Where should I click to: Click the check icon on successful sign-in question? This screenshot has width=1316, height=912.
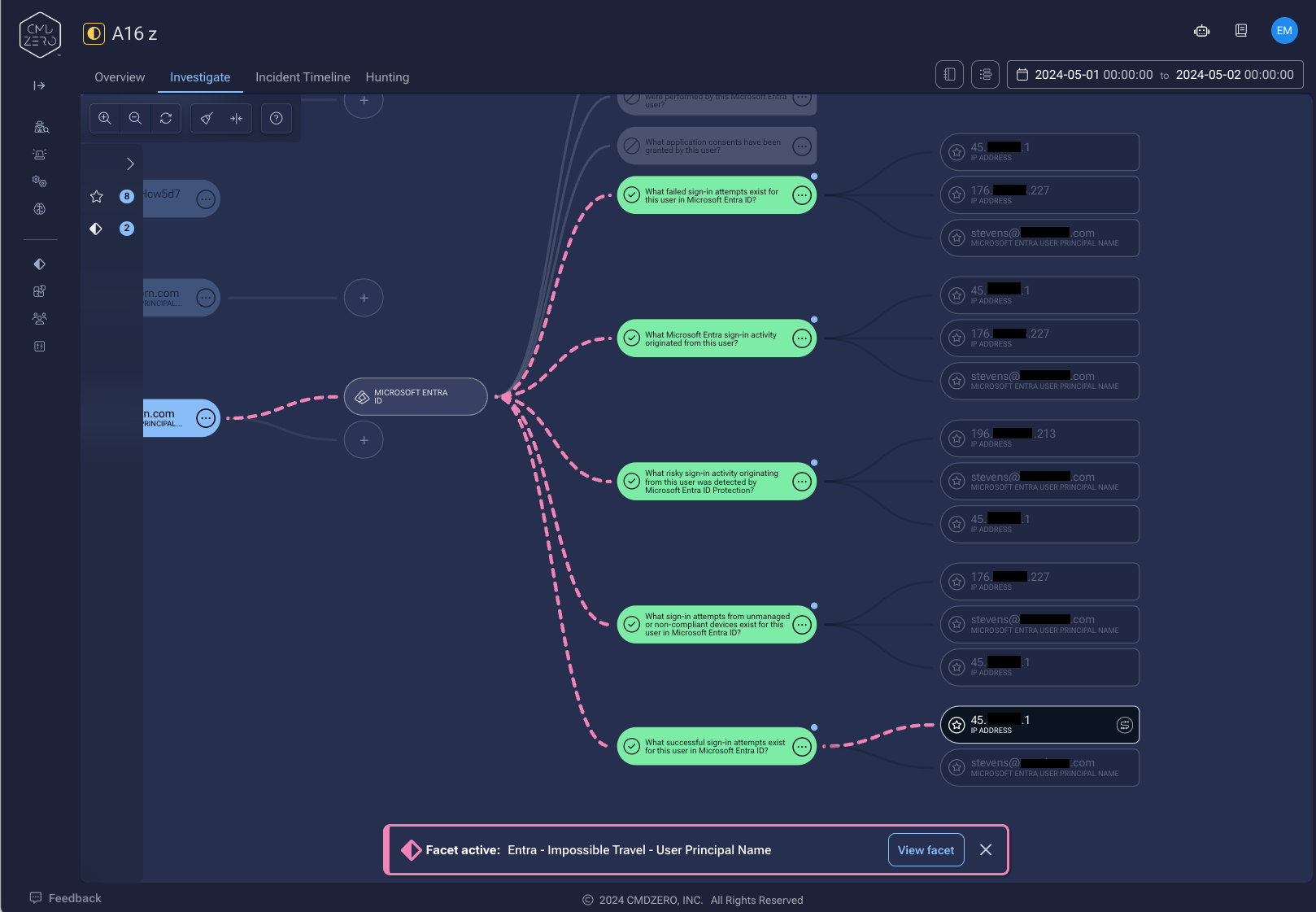(632, 747)
